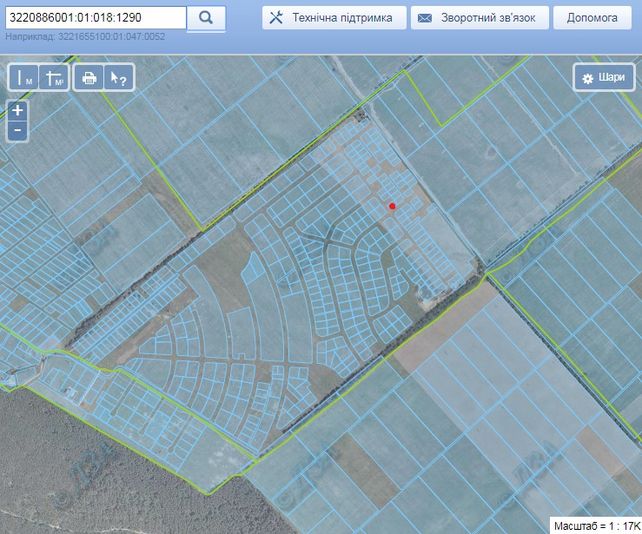Zoom in with the plus button
The image size is (642, 534).
[18, 111]
